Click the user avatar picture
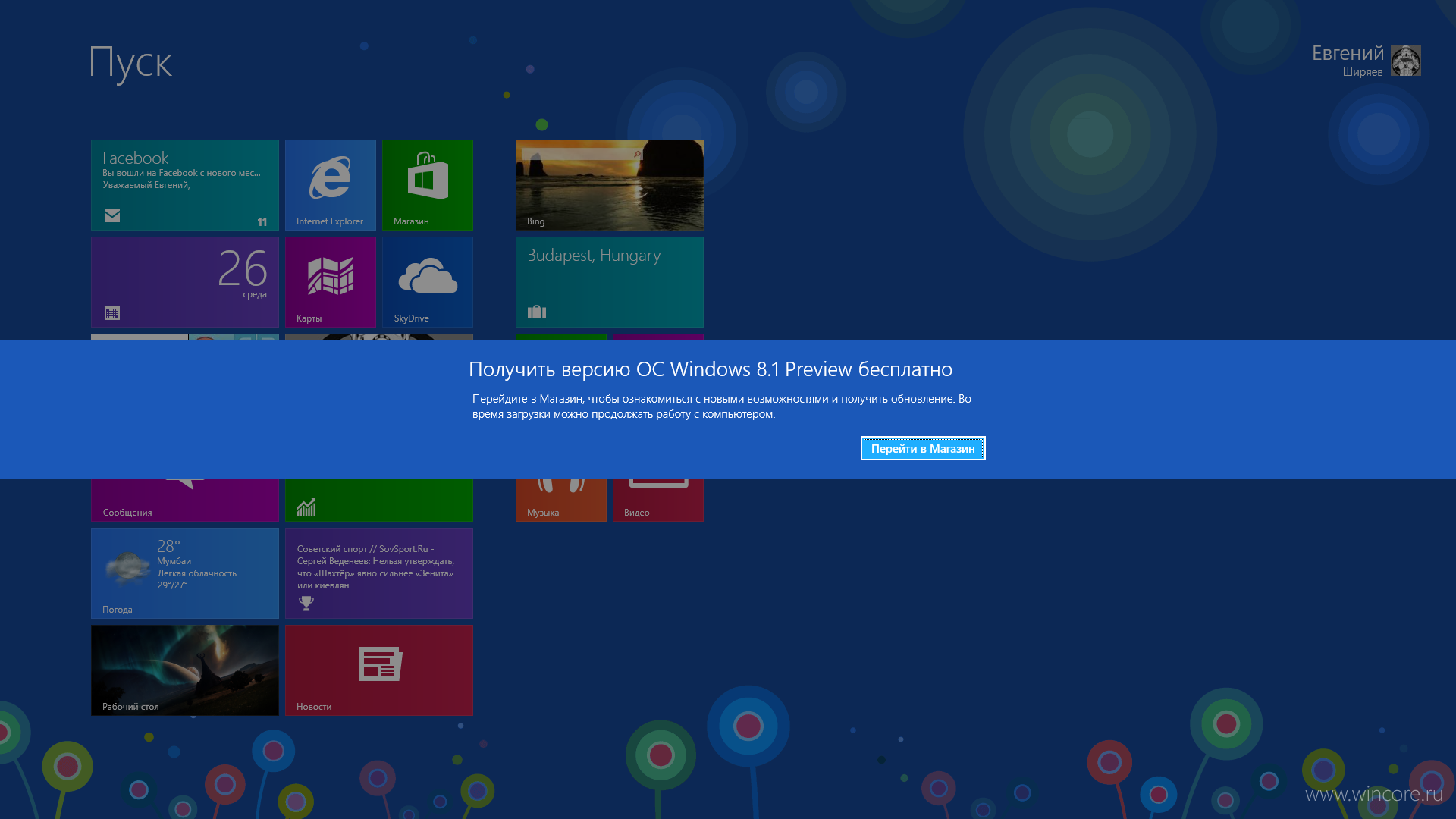This screenshot has height=819, width=1456. (1406, 61)
